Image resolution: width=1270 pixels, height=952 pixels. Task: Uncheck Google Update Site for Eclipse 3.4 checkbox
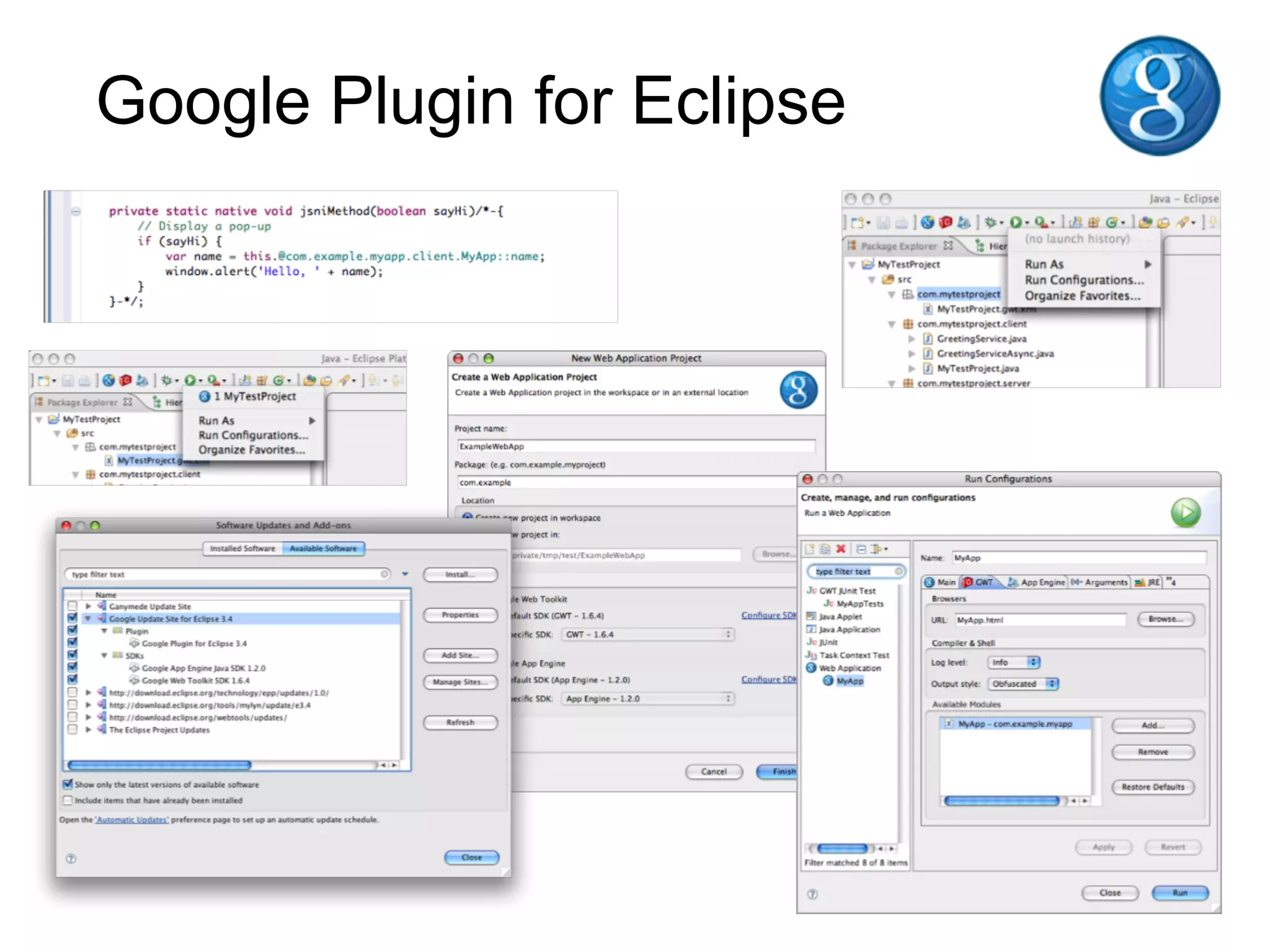pyautogui.click(x=73, y=618)
